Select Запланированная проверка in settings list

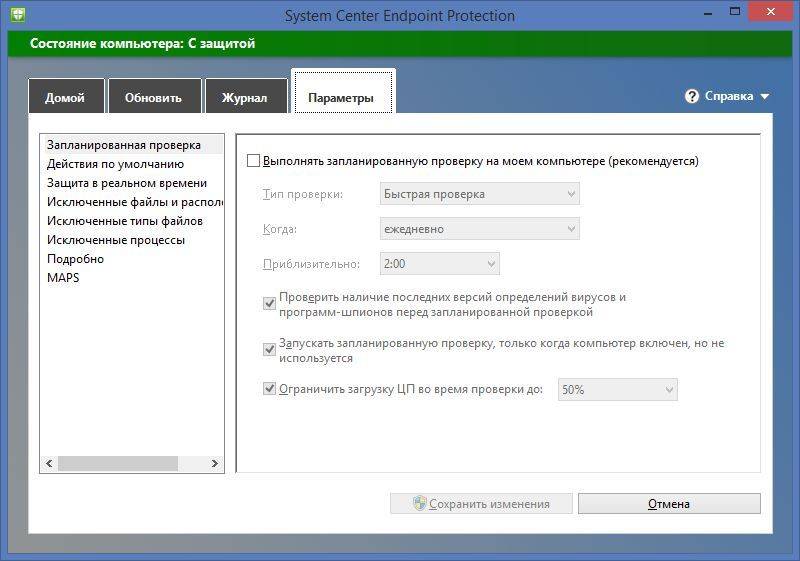(132, 145)
